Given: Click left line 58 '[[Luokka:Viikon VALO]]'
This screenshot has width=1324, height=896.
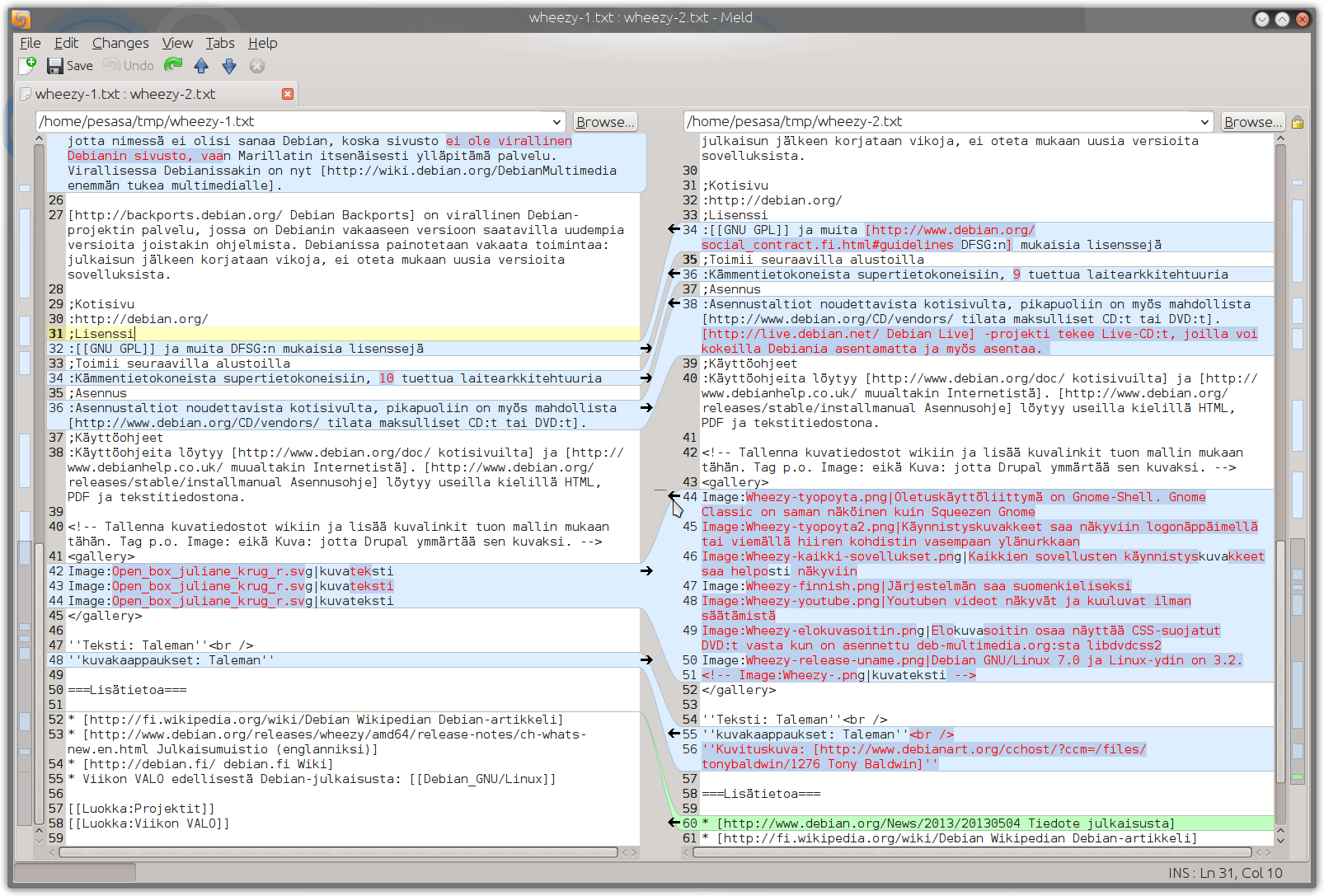Looking at the screenshot, I should pyautogui.click(x=148, y=823).
